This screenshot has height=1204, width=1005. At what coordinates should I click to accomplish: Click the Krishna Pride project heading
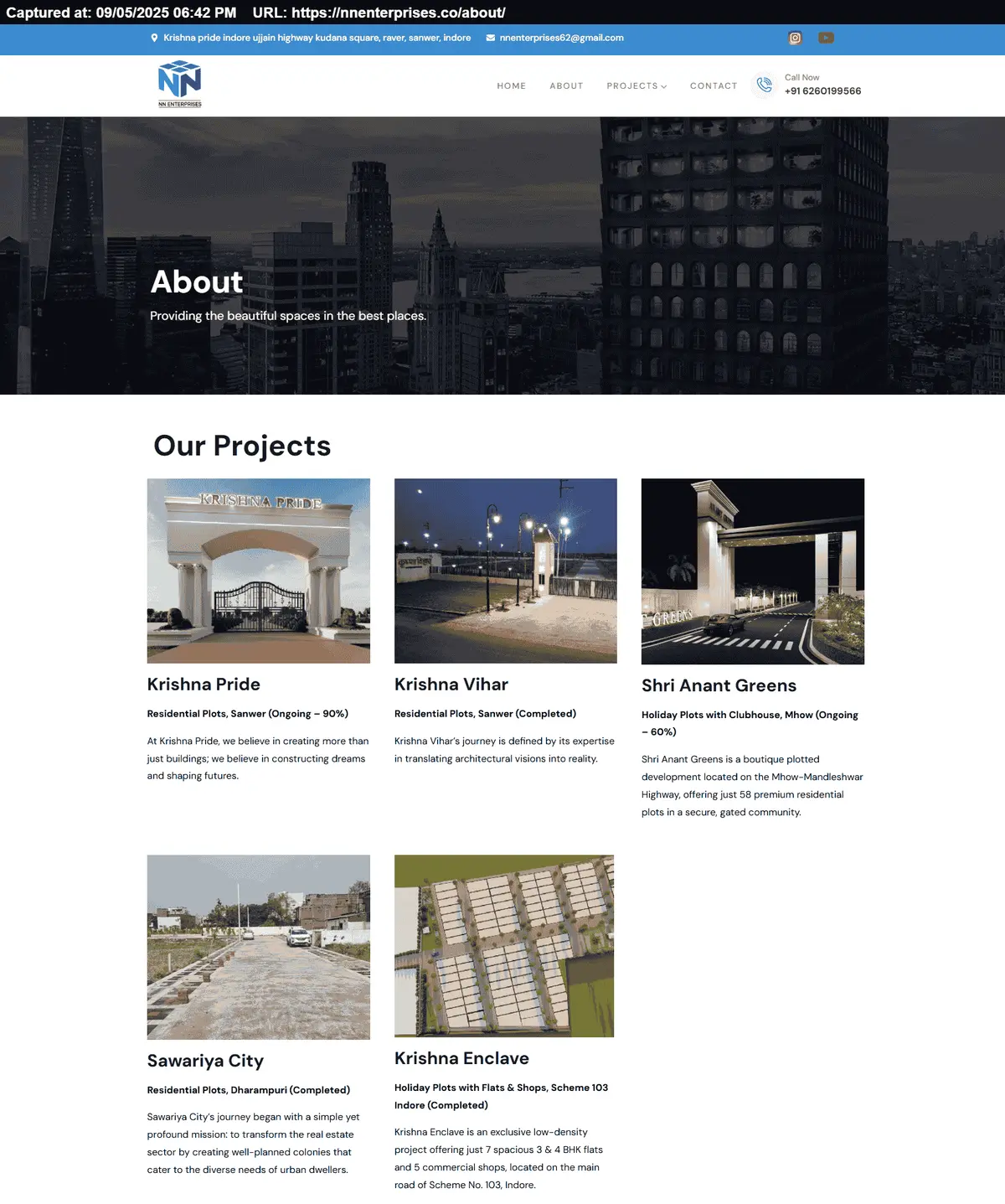coord(203,685)
